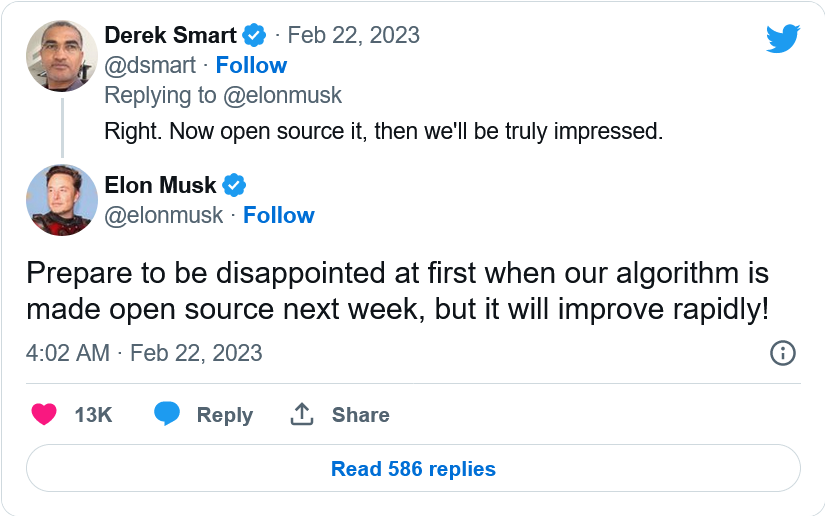This screenshot has width=825, height=516.
Task: Read 586 replies button
Action: tap(413, 468)
